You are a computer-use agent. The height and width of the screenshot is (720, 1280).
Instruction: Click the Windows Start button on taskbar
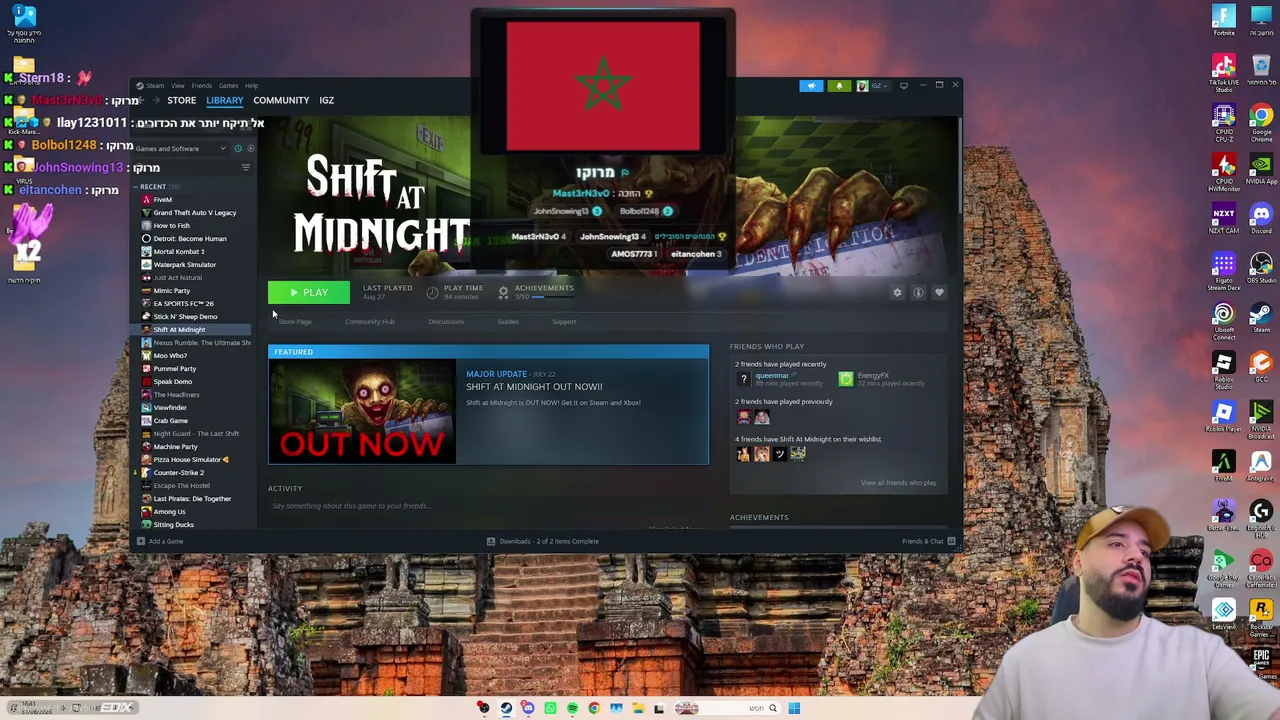click(794, 708)
